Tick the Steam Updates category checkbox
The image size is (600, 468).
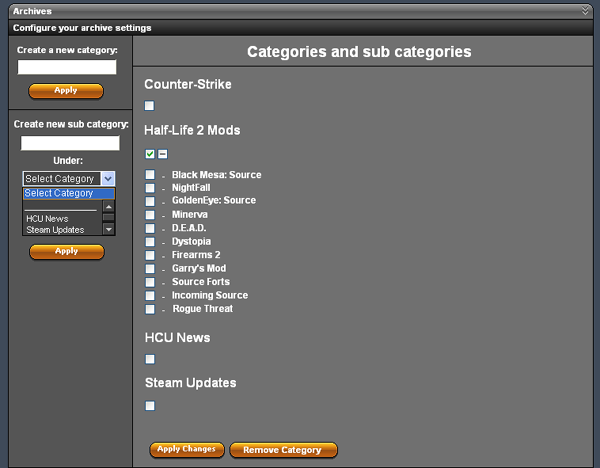pyautogui.click(x=150, y=406)
